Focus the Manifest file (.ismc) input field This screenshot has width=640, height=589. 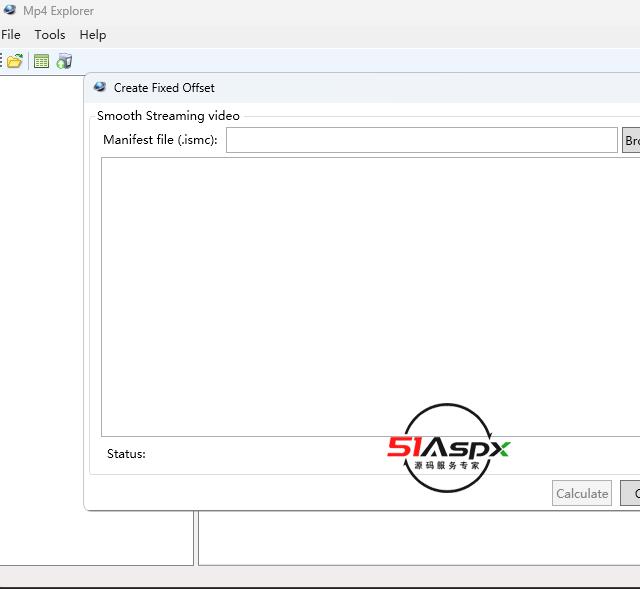click(x=422, y=140)
